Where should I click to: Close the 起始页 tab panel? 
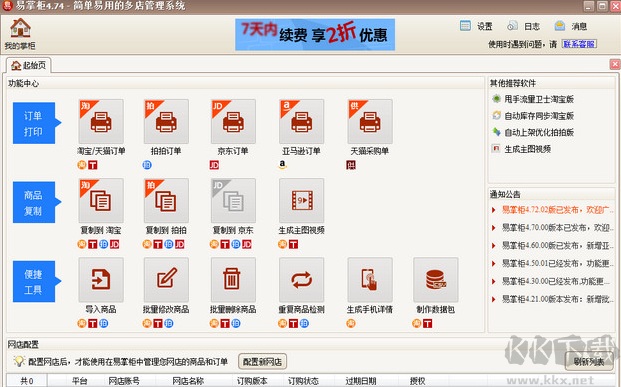click(x=615, y=64)
